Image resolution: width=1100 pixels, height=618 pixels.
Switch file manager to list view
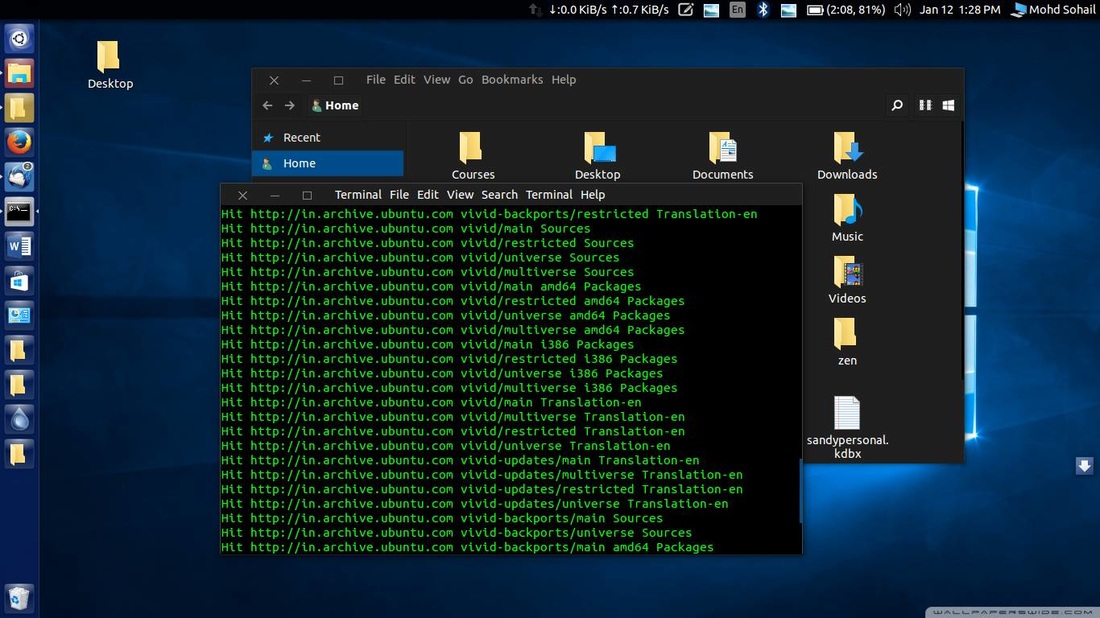point(925,105)
